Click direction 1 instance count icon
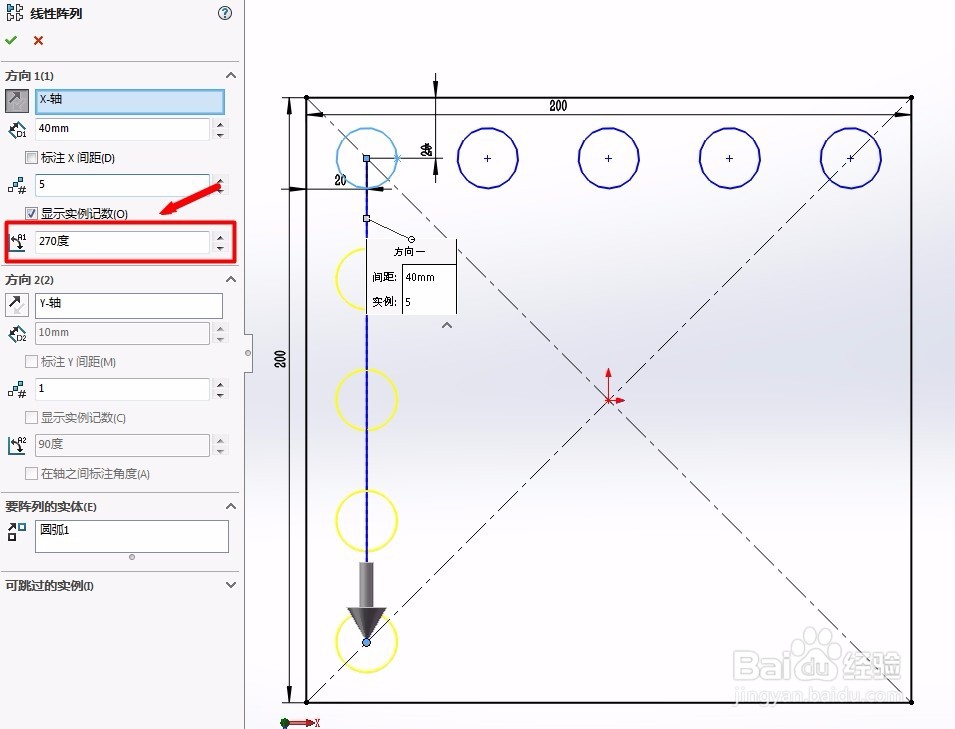The height and width of the screenshot is (729, 955). 17,185
